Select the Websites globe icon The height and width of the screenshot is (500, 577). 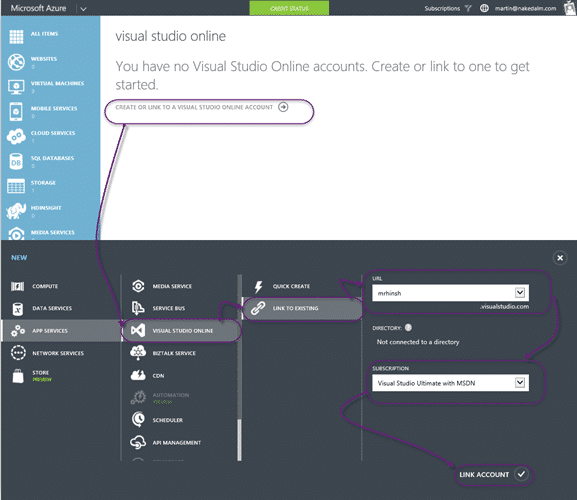click(16, 62)
